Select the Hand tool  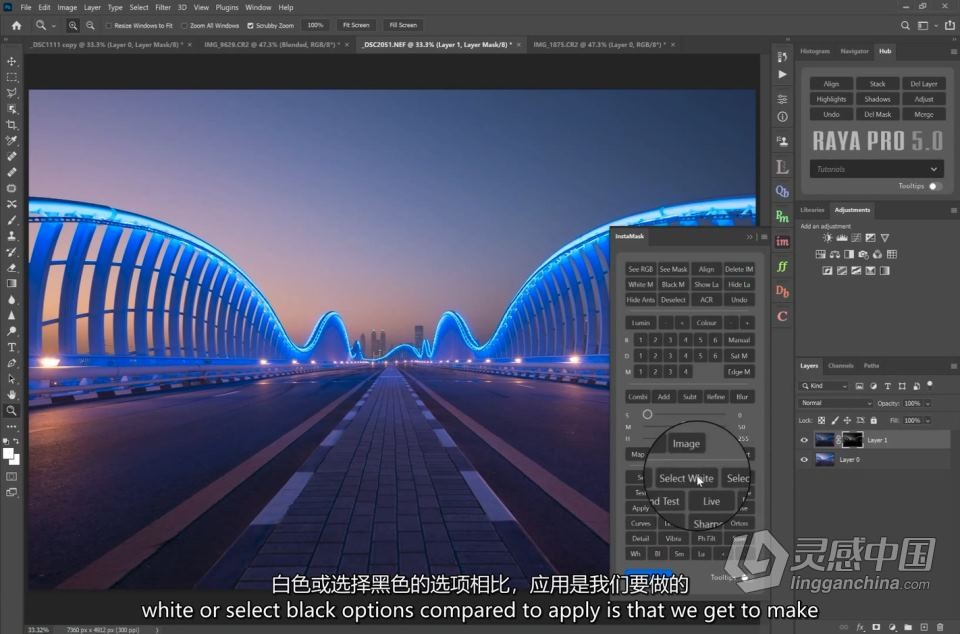pyautogui.click(x=12, y=395)
